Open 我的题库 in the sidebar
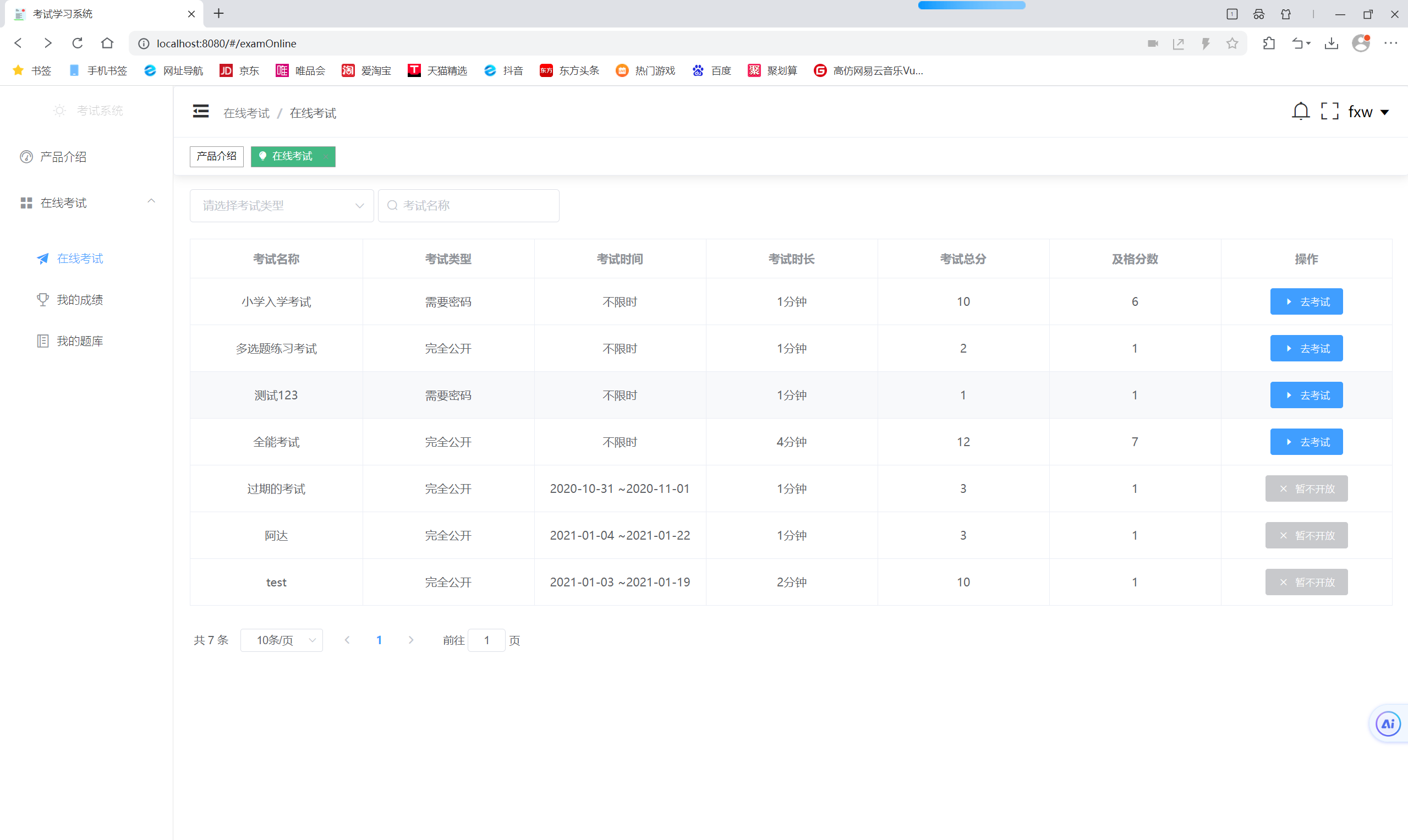1408x840 pixels. click(x=80, y=341)
